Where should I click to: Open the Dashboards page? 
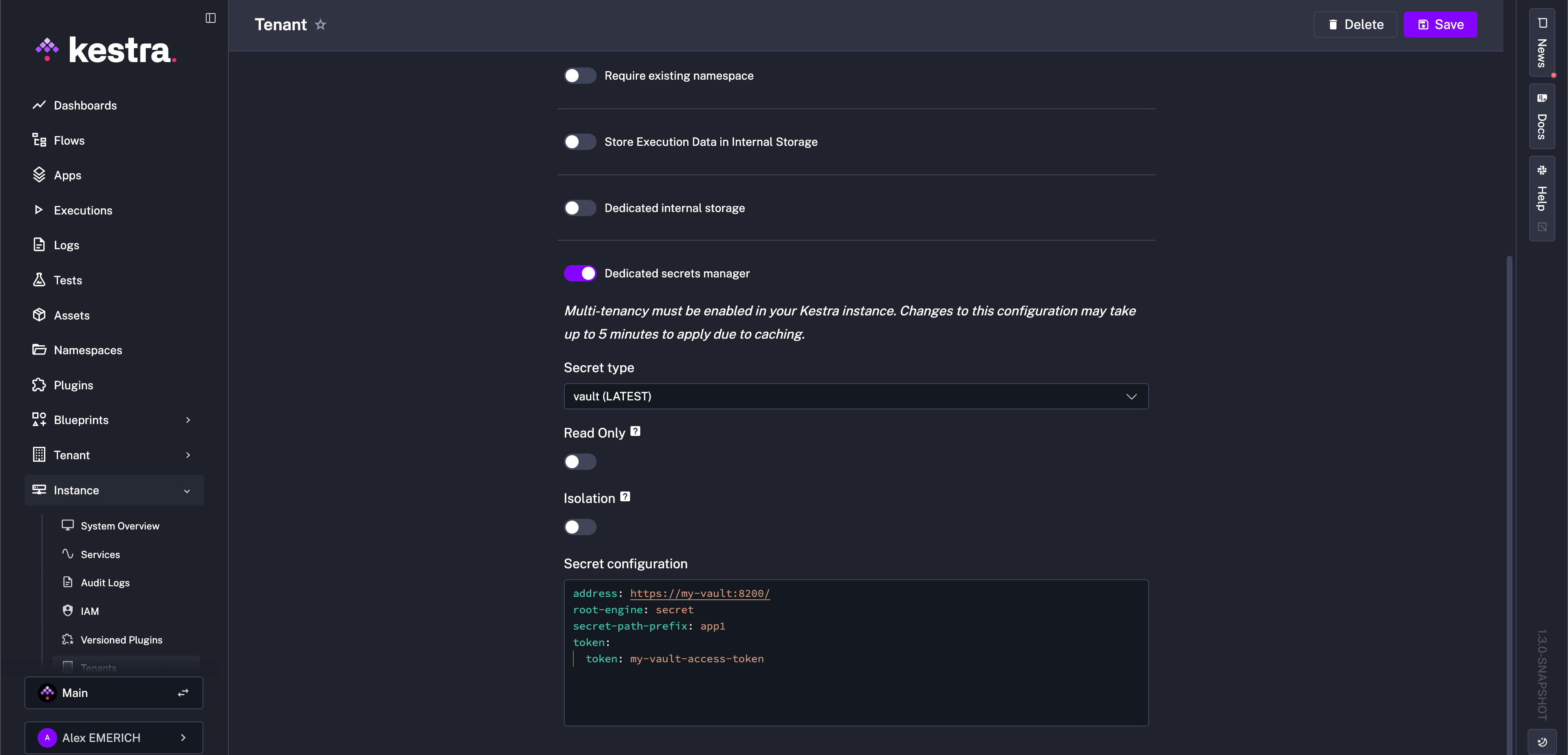[x=85, y=105]
